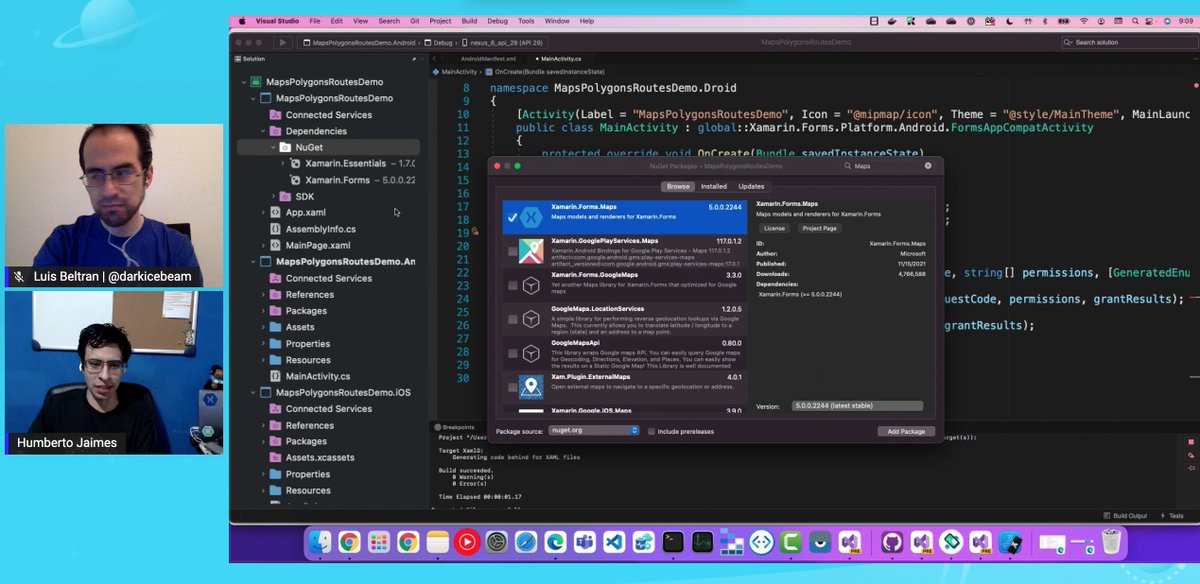Screen dimensions: 1200x584
Task: Launch Safari from the Dock
Action: (x=526, y=542)
